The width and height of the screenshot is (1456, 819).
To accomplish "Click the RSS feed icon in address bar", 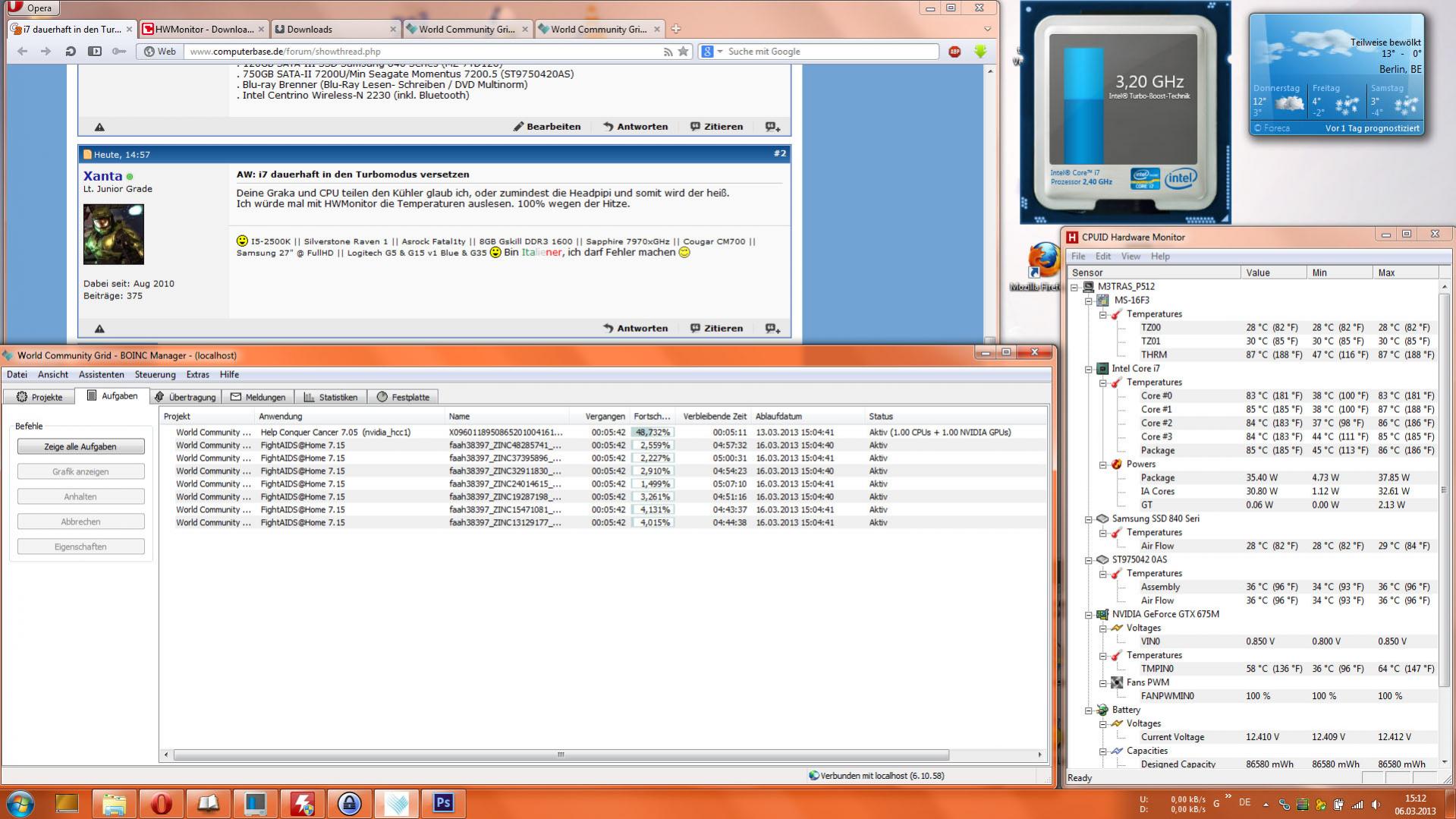I will pyautogui.click(x=668, y=52).
